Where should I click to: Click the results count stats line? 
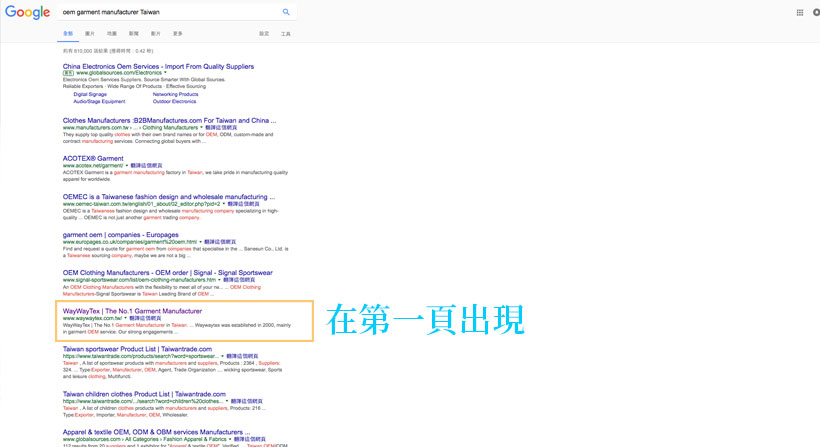coord(108,51)
